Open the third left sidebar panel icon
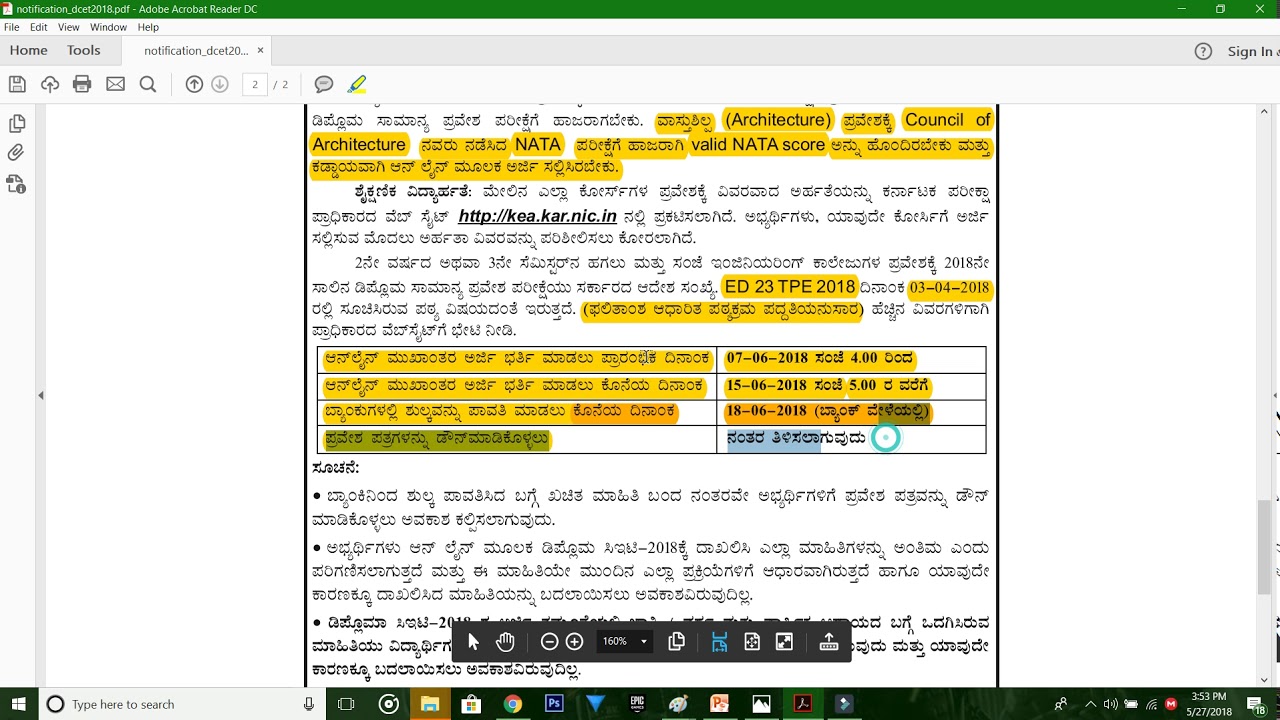This screenshot has width=1280, height=720. point(16,184)
